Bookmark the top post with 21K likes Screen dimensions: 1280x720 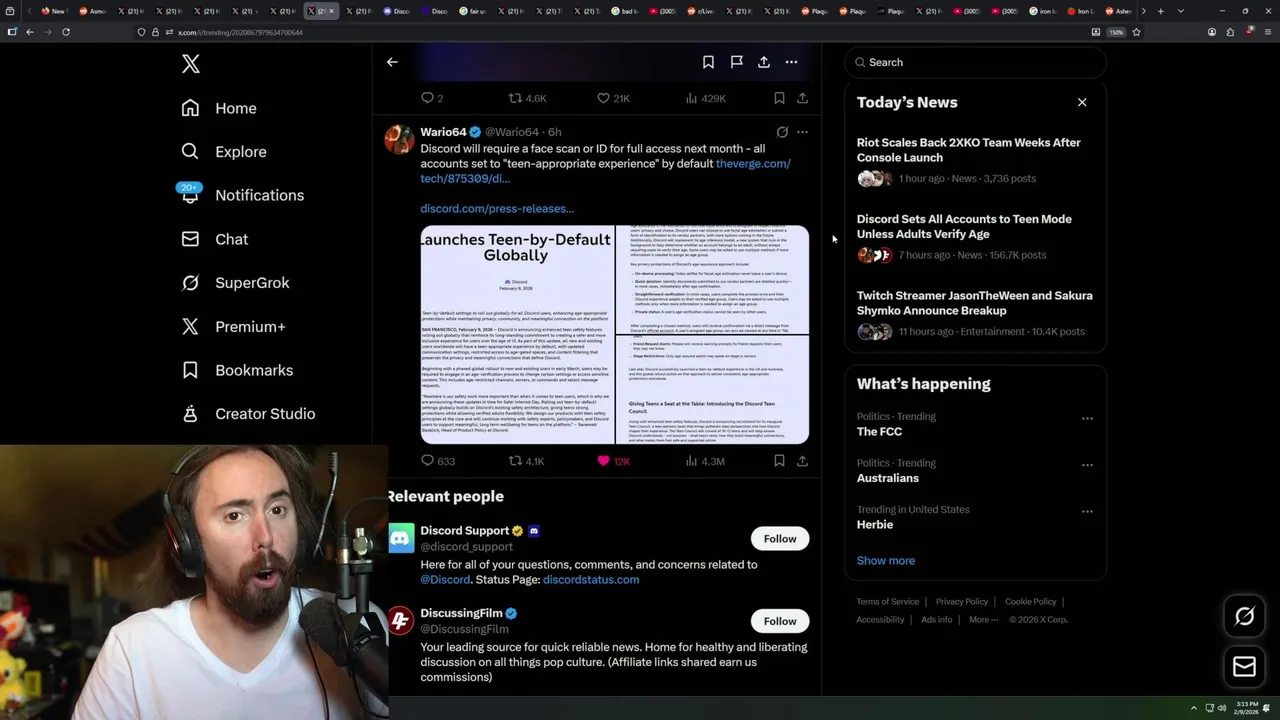coord(779,98)
